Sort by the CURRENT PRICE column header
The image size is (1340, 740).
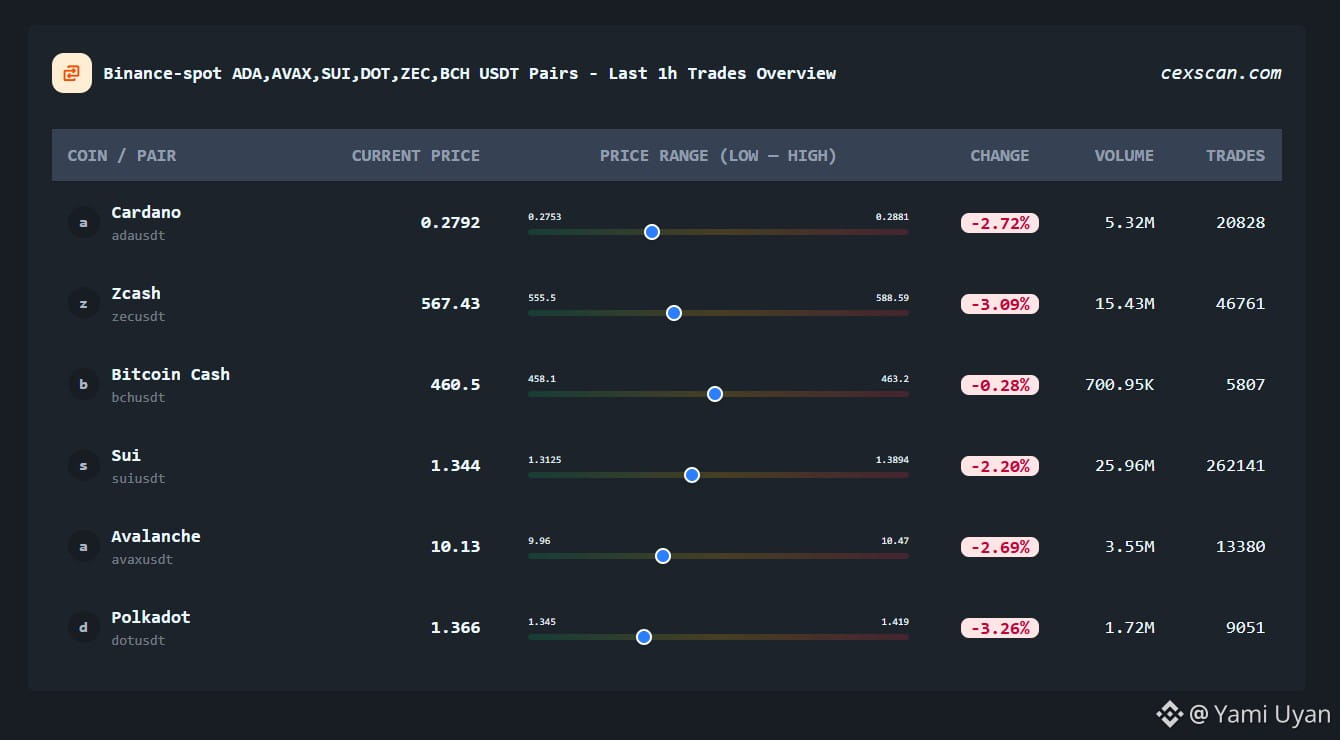416,155
